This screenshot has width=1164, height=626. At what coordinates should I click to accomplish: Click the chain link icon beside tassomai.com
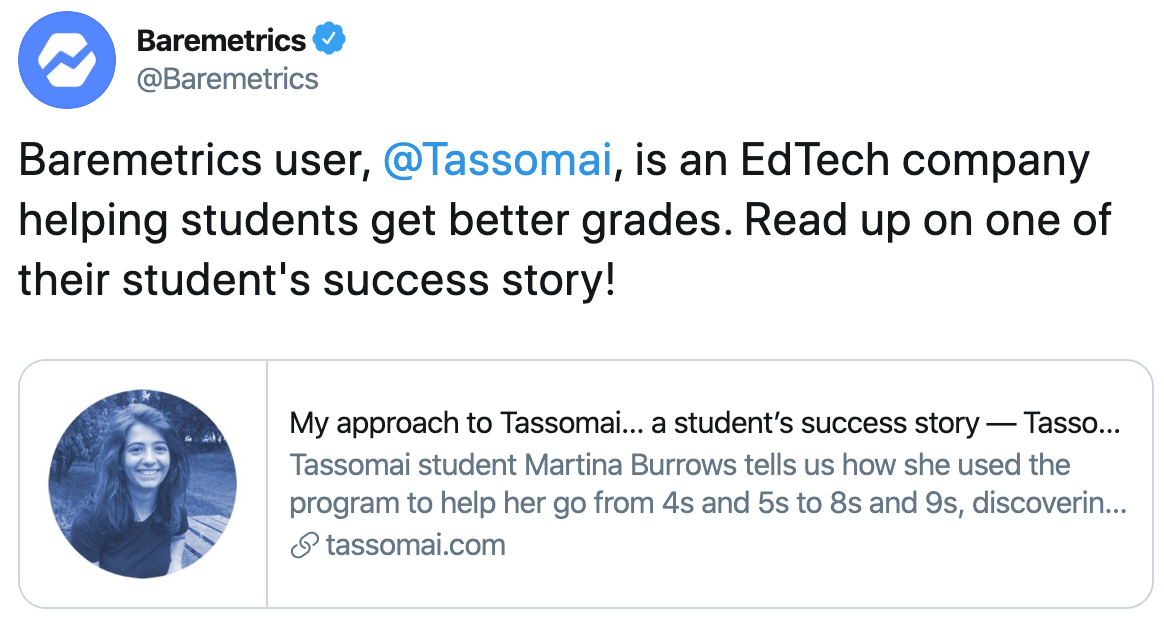coord(303,546)
